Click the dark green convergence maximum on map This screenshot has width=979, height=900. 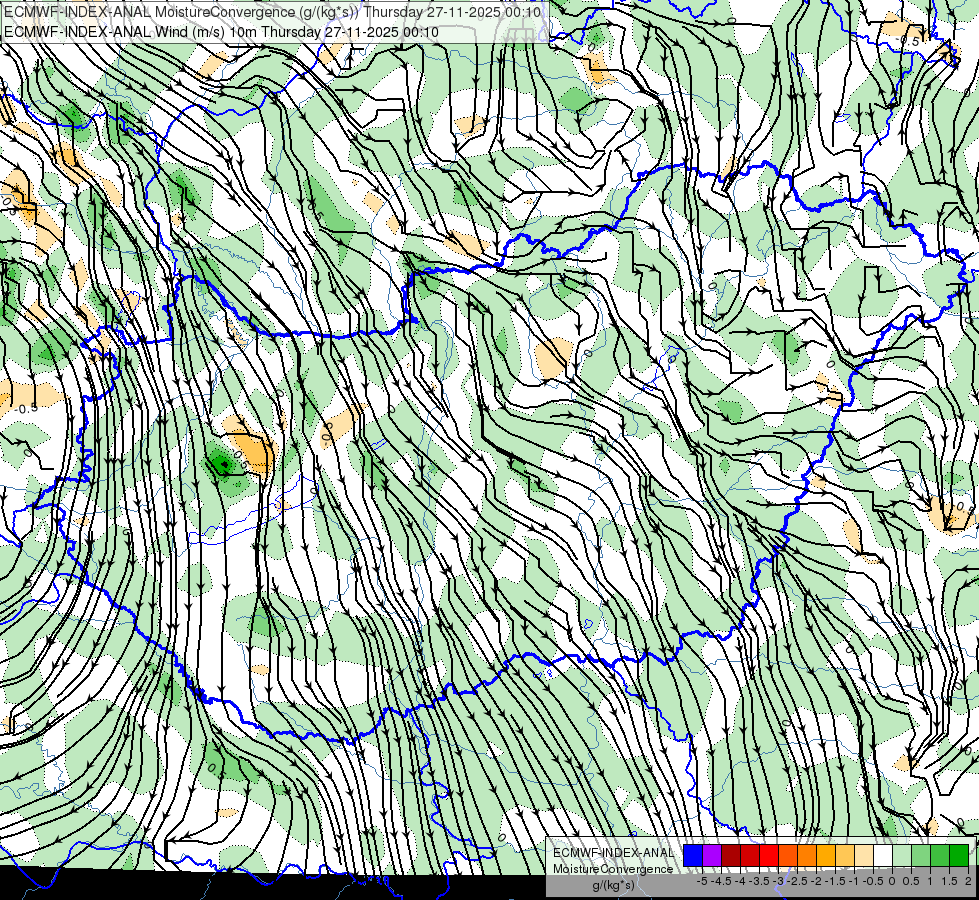222,463
